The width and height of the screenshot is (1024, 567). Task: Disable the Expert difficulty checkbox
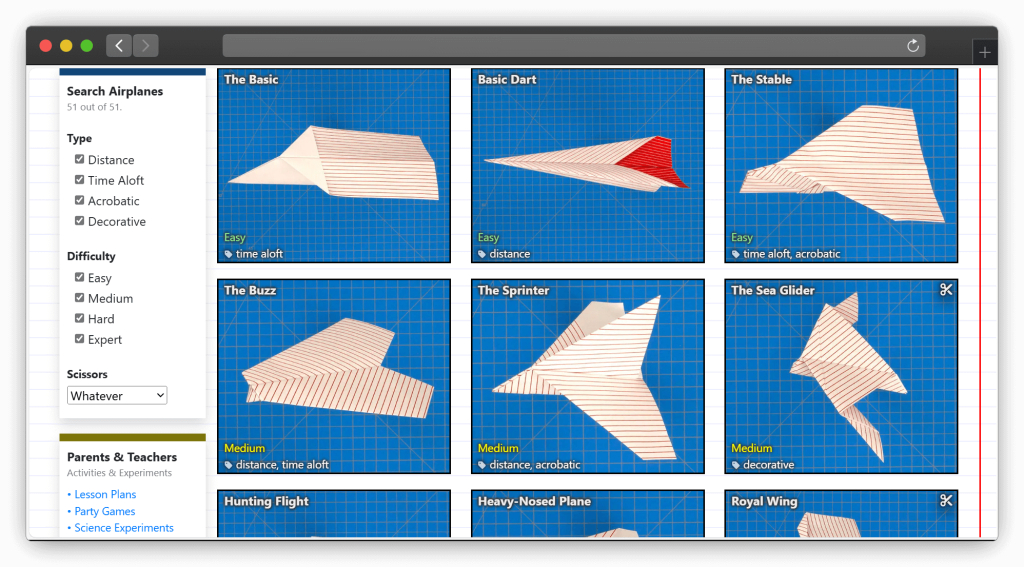[80, 339]
